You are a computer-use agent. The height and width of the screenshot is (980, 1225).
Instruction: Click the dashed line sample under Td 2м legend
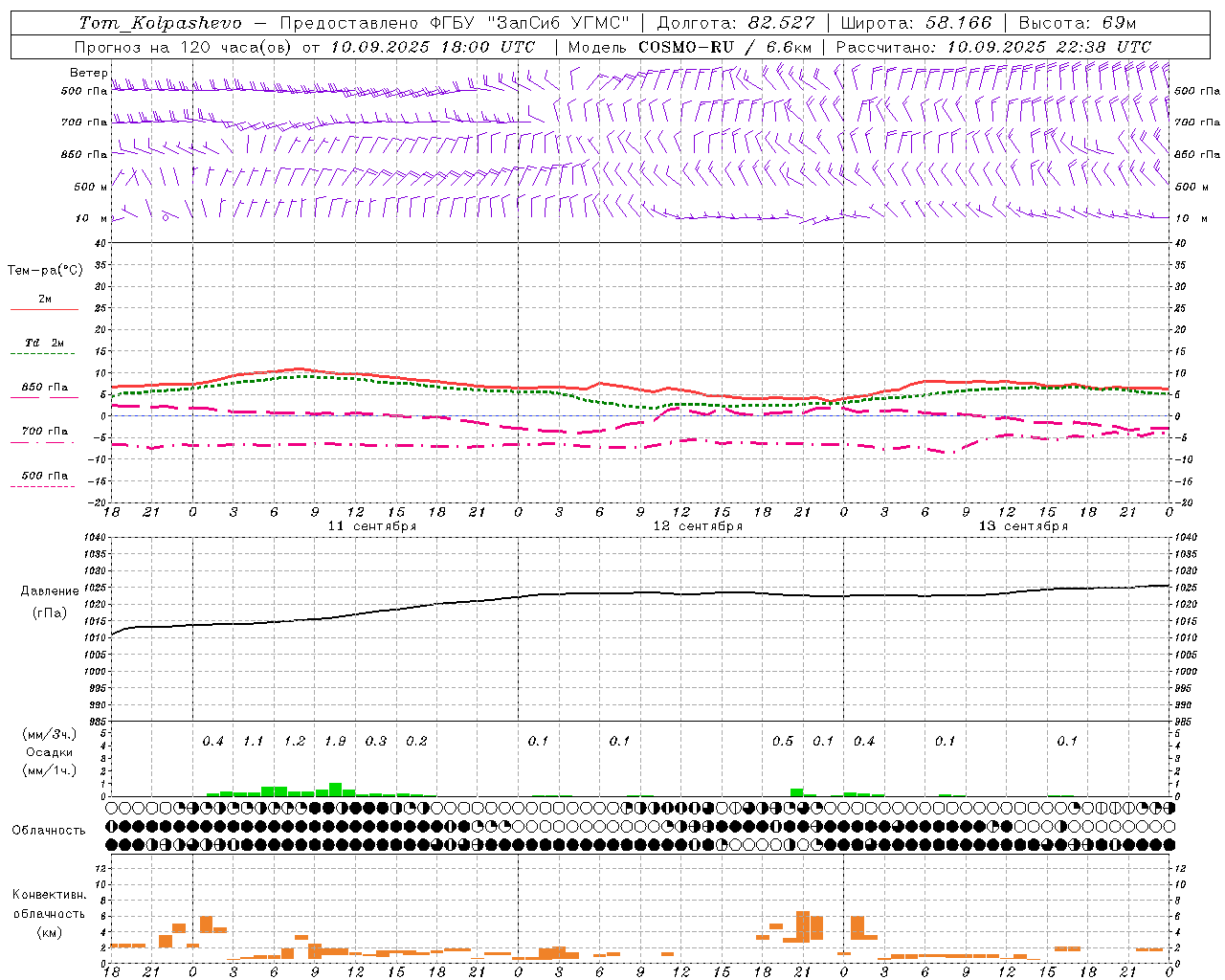point(42,354)
